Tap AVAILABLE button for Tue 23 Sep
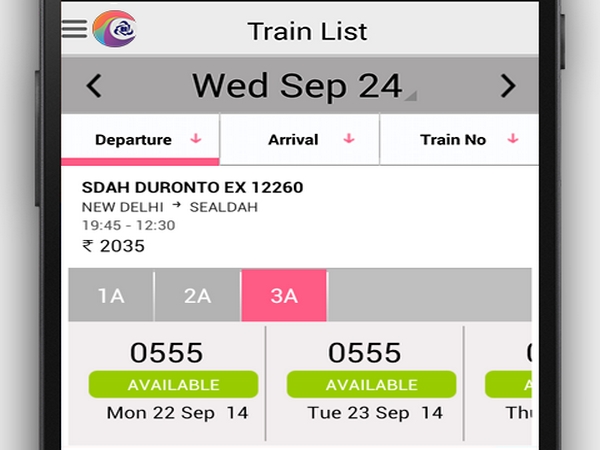The width and height of the screenshot is (600, 450). click(x=371, y=385)
